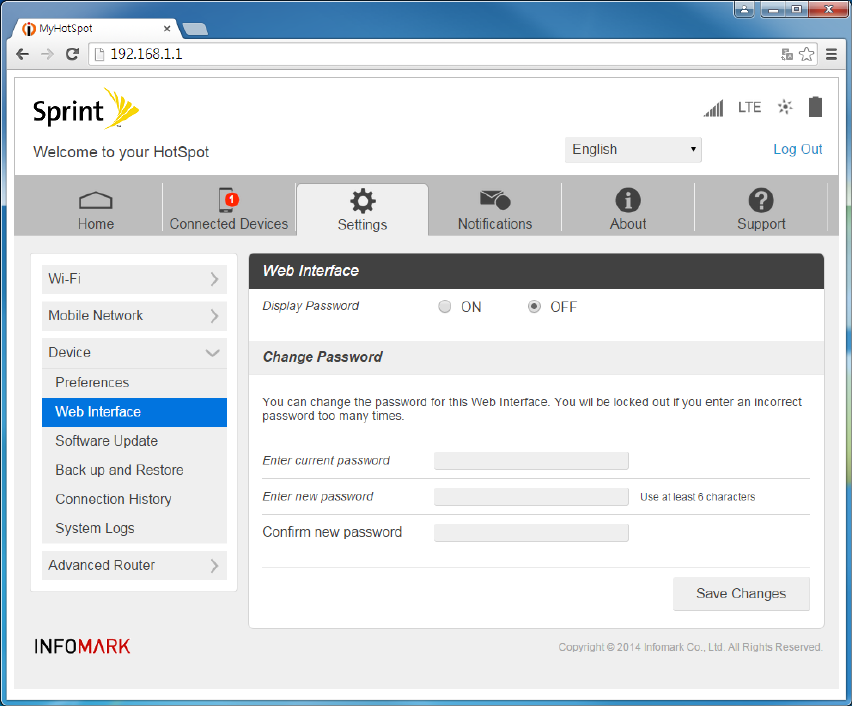Reload the page with refresh icon

pyautogui.click(x=72, y=54)
